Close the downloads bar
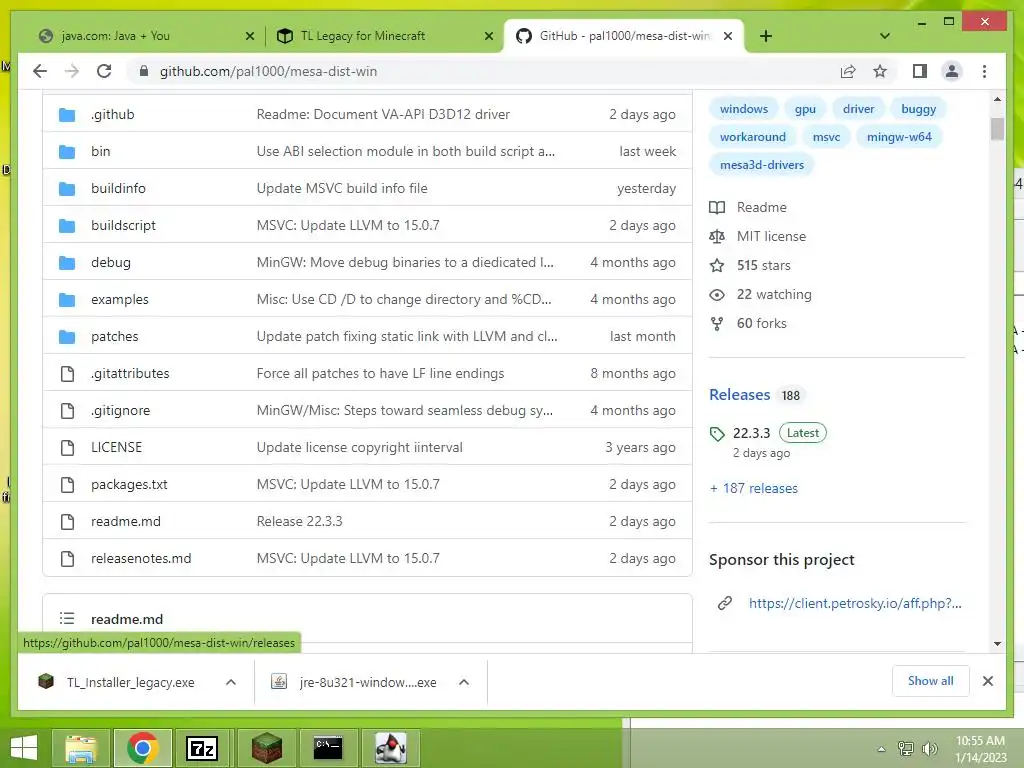This screenshot has width=1024, height=768. pyautogui.click(x=987, y=681)
